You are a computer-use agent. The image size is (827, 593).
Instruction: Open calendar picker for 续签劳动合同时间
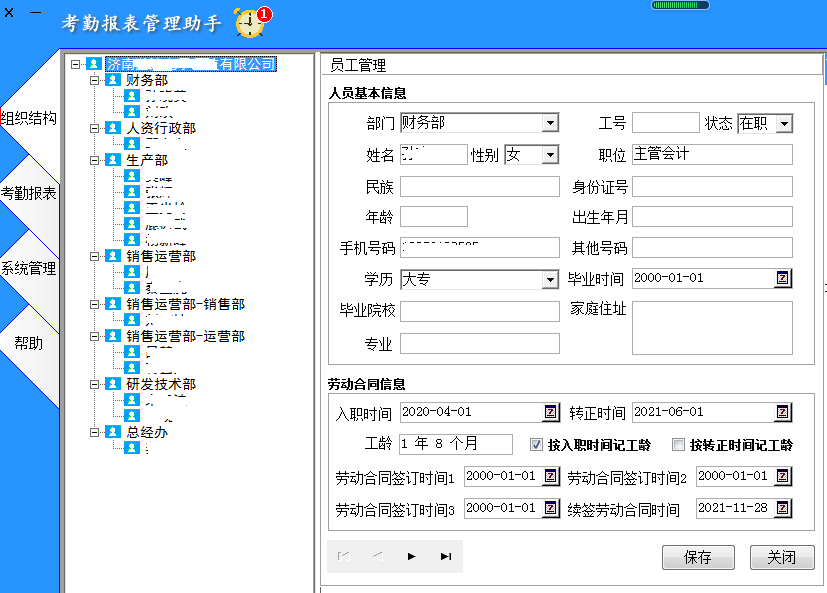[783, 508]
